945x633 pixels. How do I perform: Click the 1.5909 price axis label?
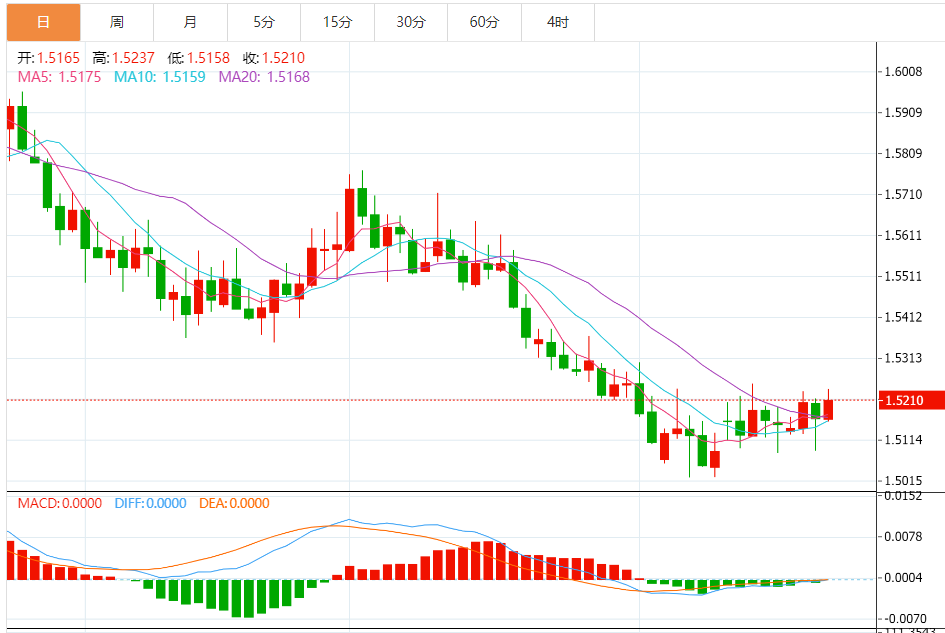click(x=903, y=113)
